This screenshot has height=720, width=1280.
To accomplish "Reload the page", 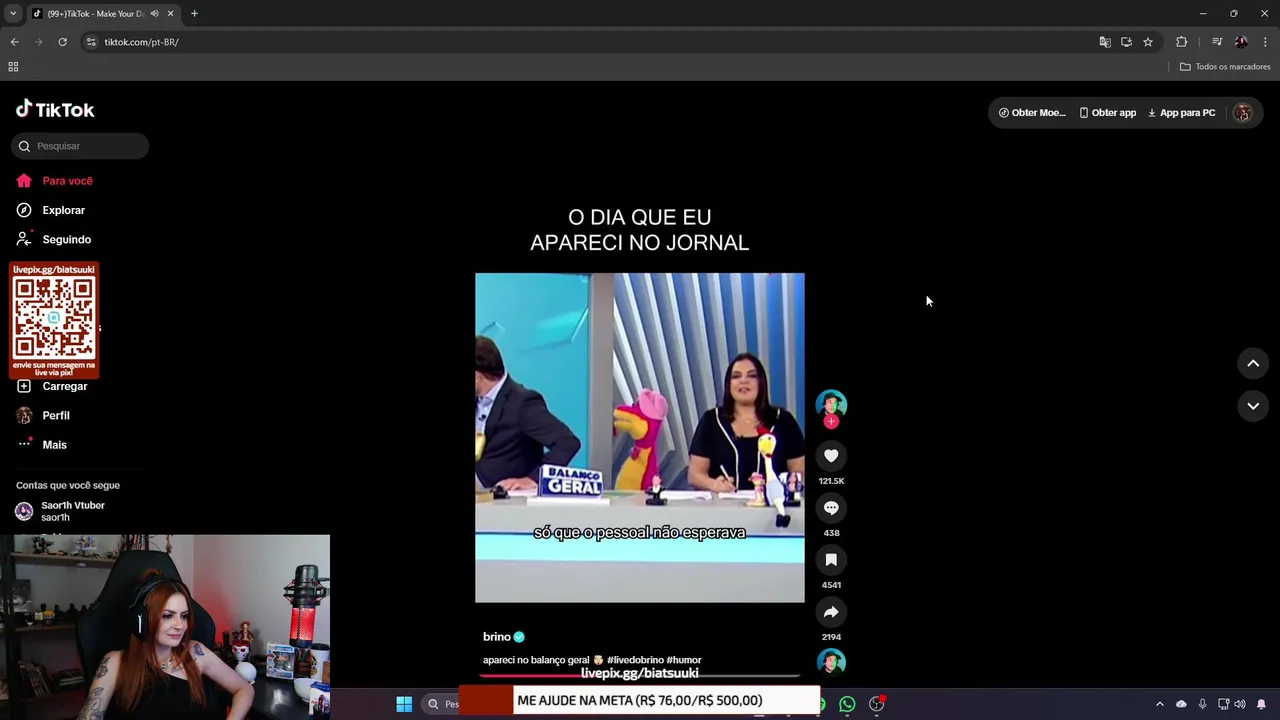I will coord(62,42).
